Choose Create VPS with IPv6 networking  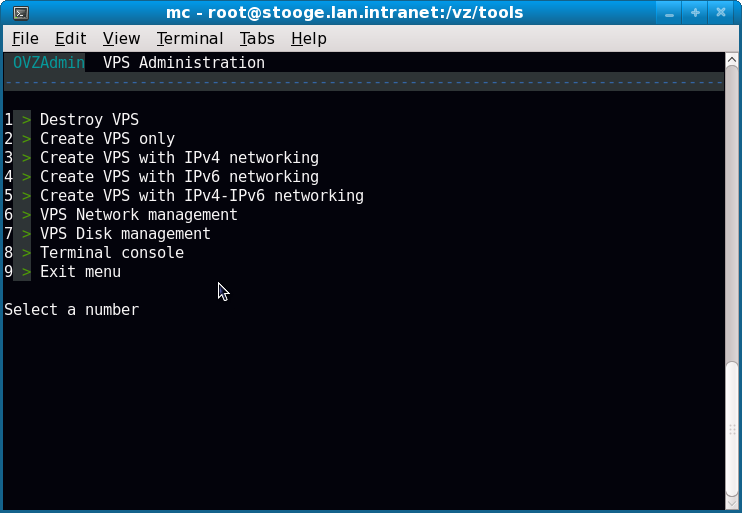coord(179,177)
